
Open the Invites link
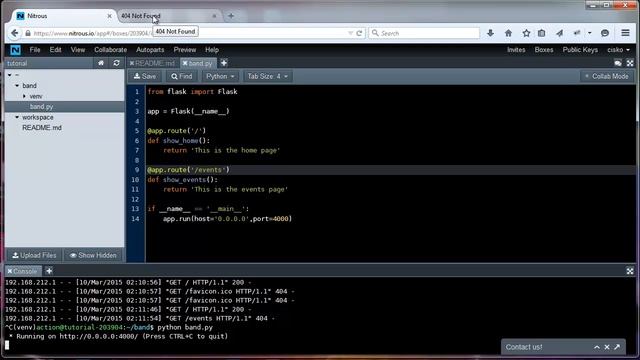click(516, 50)
